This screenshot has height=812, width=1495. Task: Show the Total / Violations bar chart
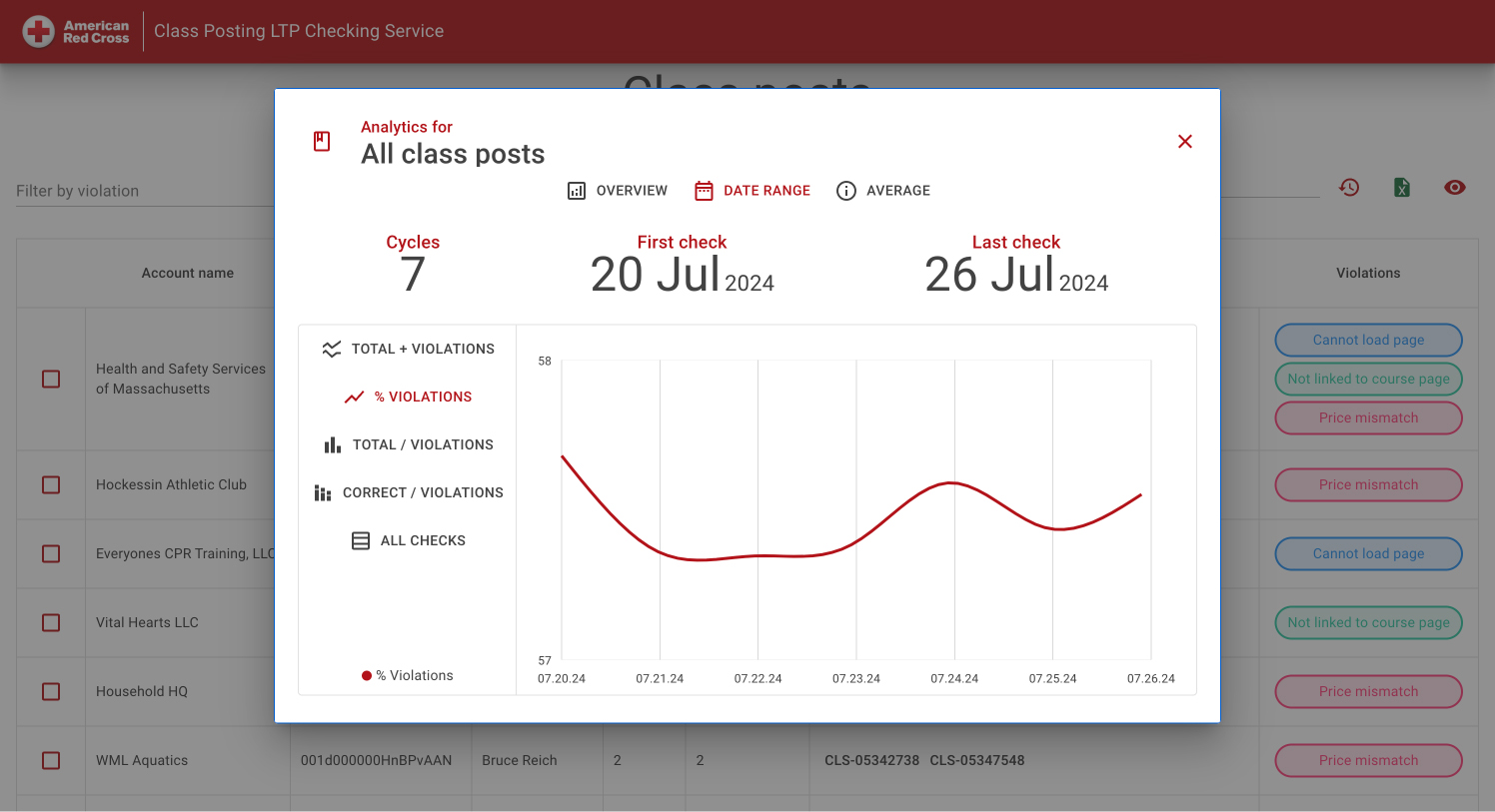tap(408, 444)
